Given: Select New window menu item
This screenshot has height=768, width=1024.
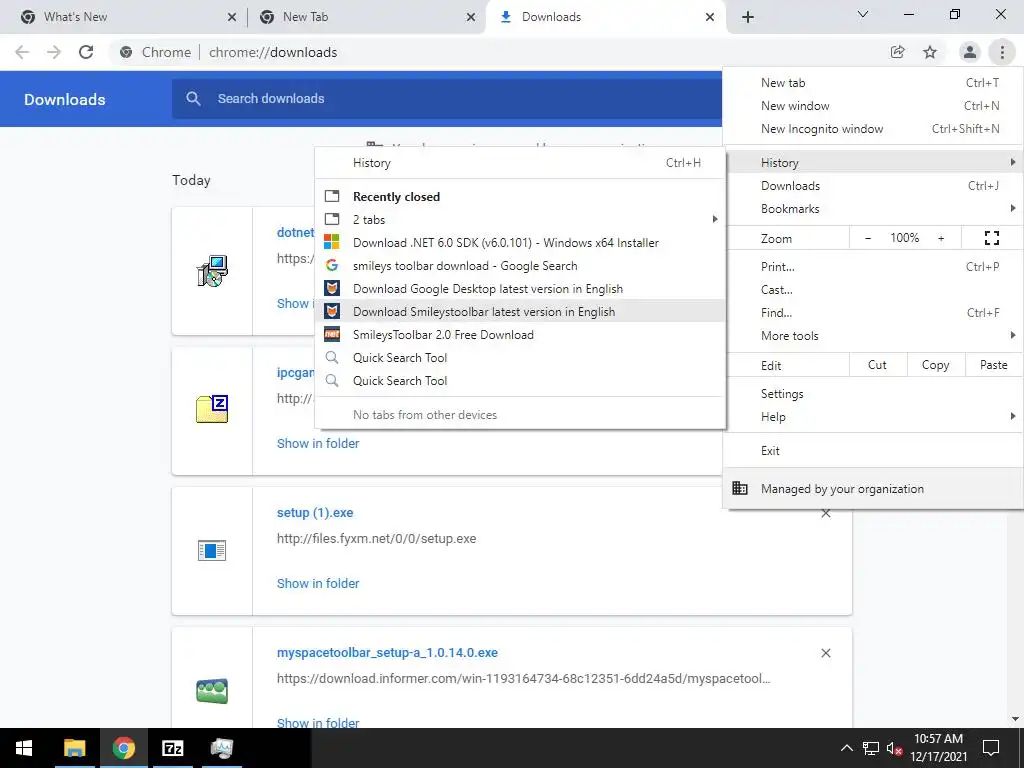Looking at the screenshot, I should pos(872,106).
